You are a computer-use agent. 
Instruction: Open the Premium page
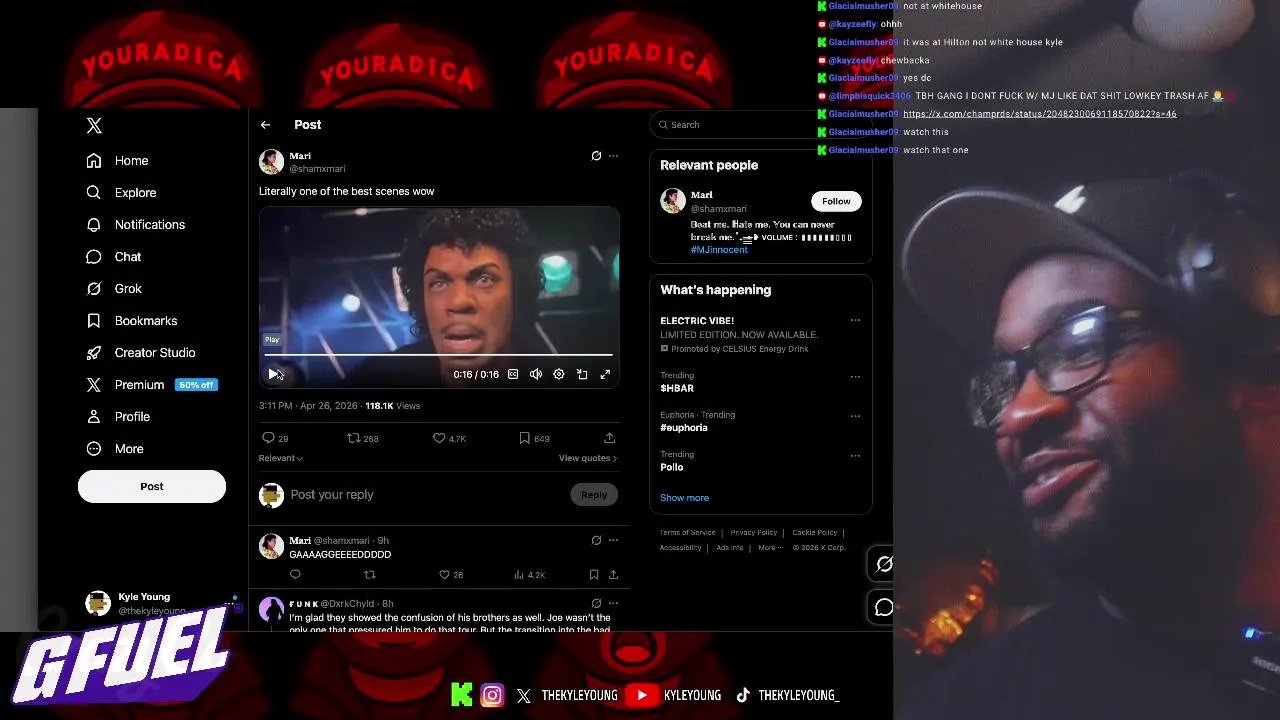151,384
